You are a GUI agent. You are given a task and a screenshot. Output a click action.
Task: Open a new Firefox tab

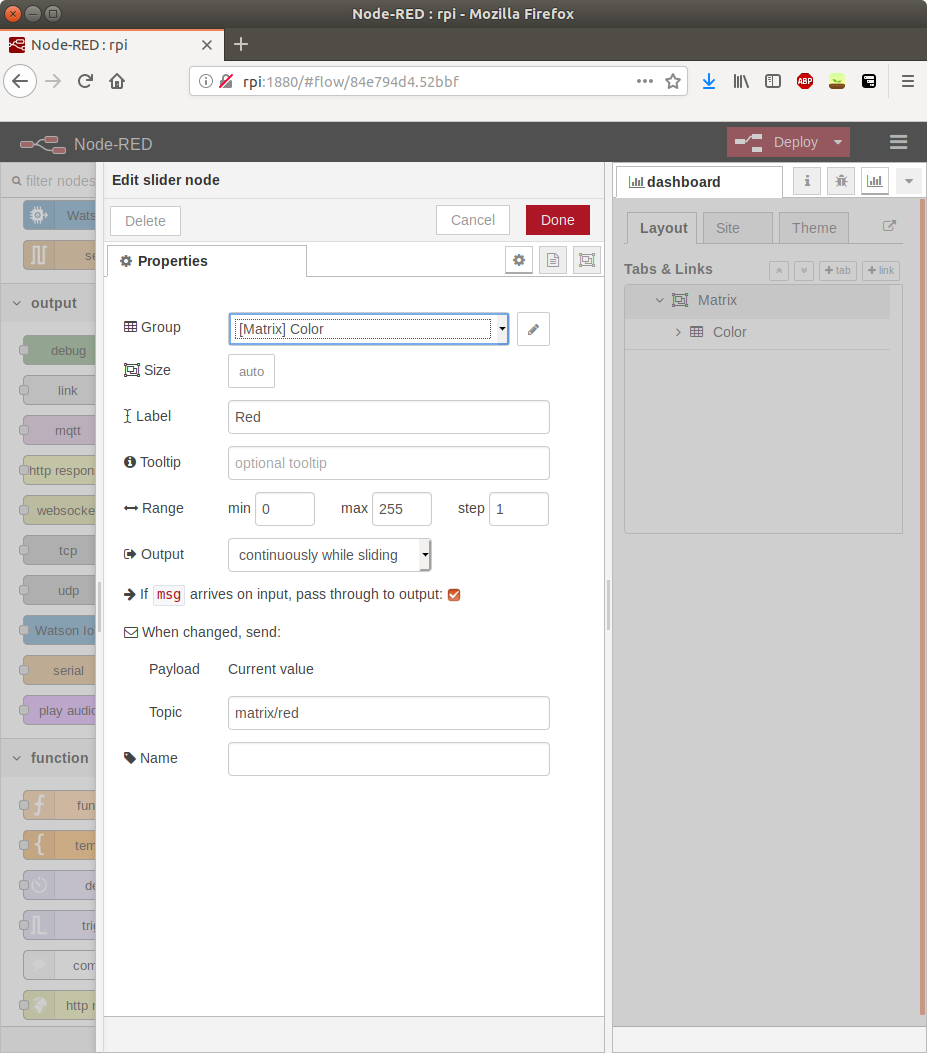(x=241, y=44)
